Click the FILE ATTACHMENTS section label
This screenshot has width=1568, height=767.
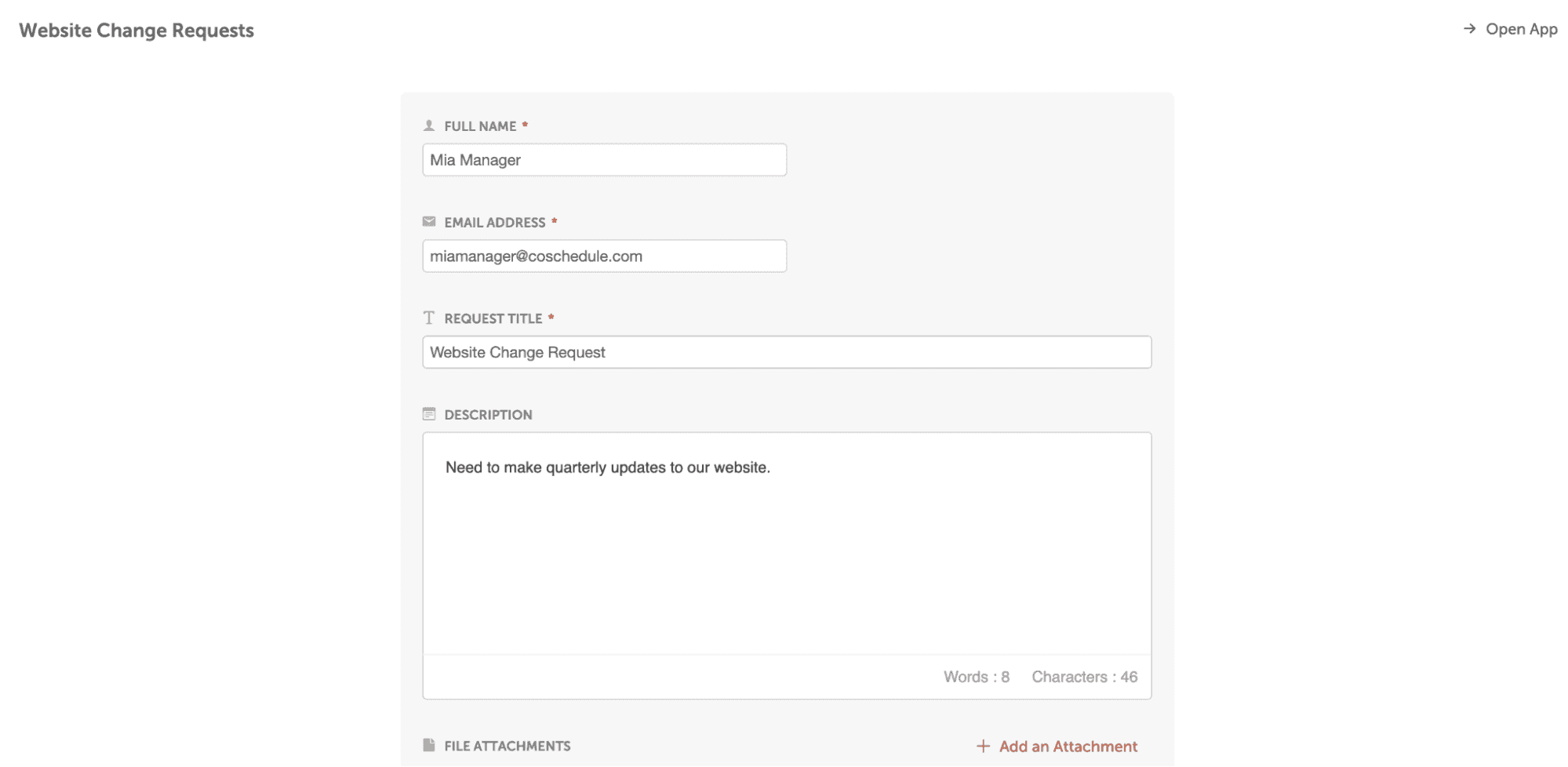click(507, 746)
